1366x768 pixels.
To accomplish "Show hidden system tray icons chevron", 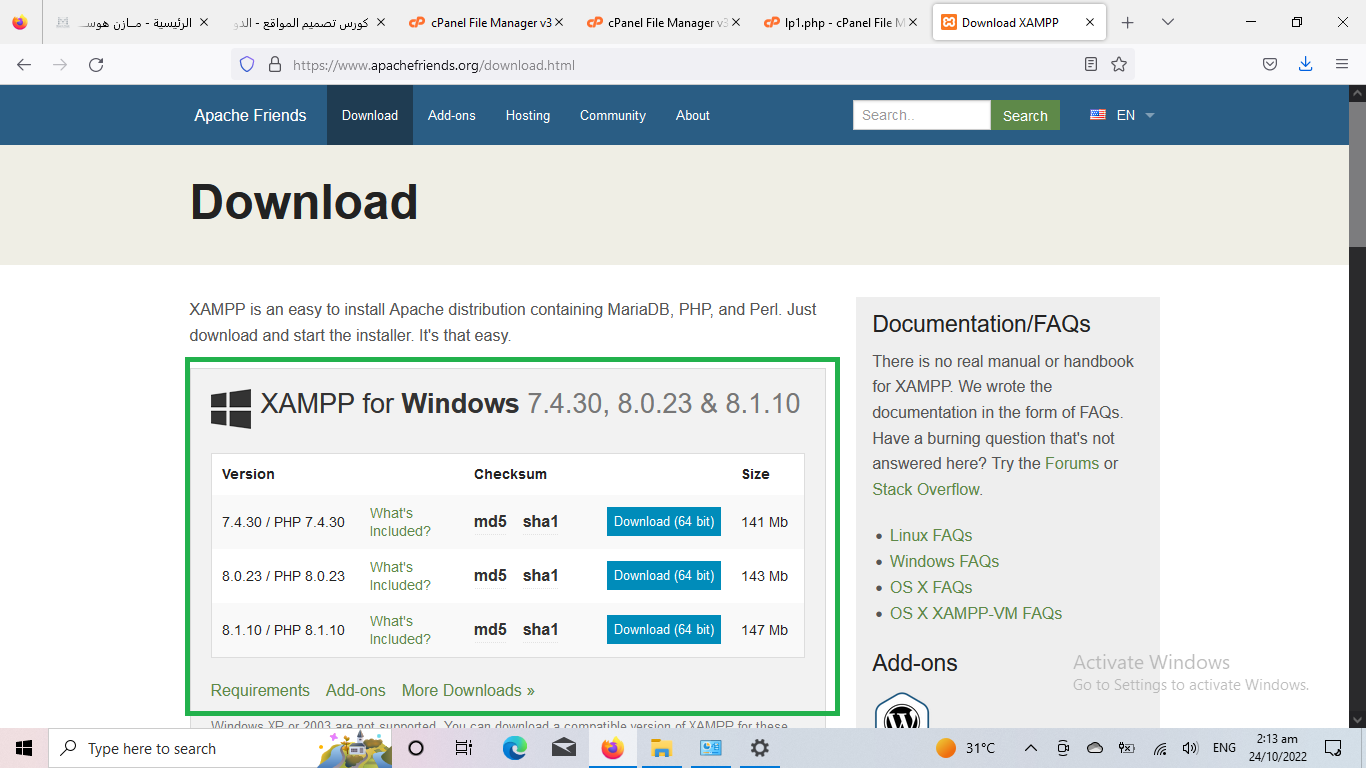I will tap(1029, 748).
